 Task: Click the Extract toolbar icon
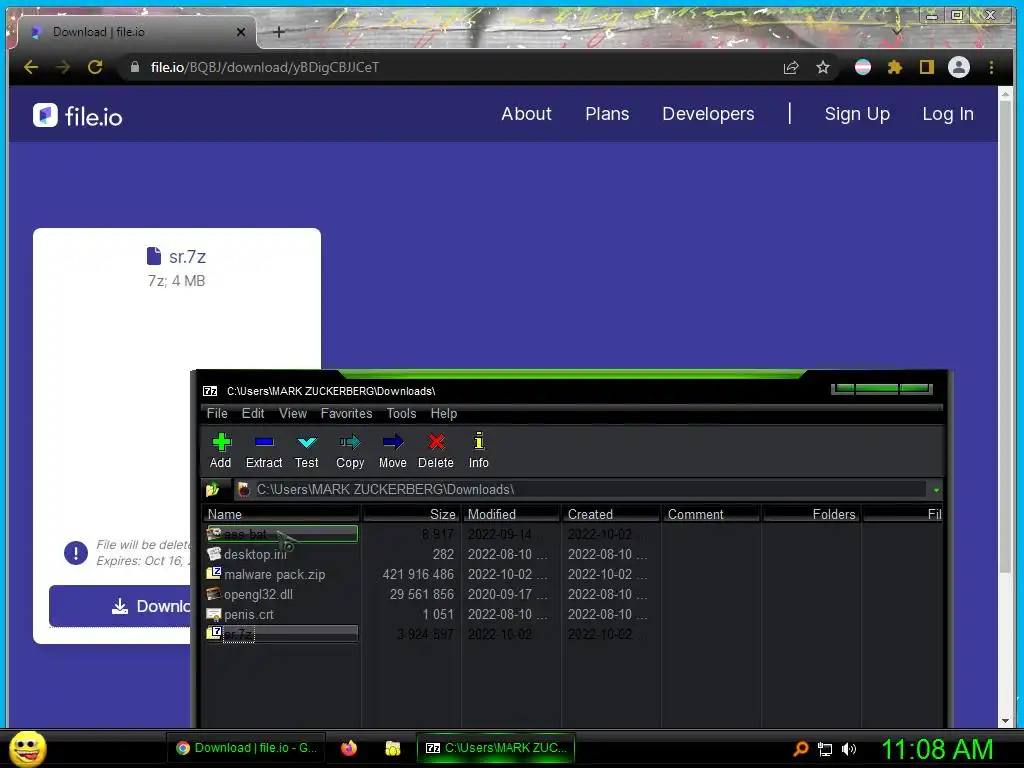point(264,451)
